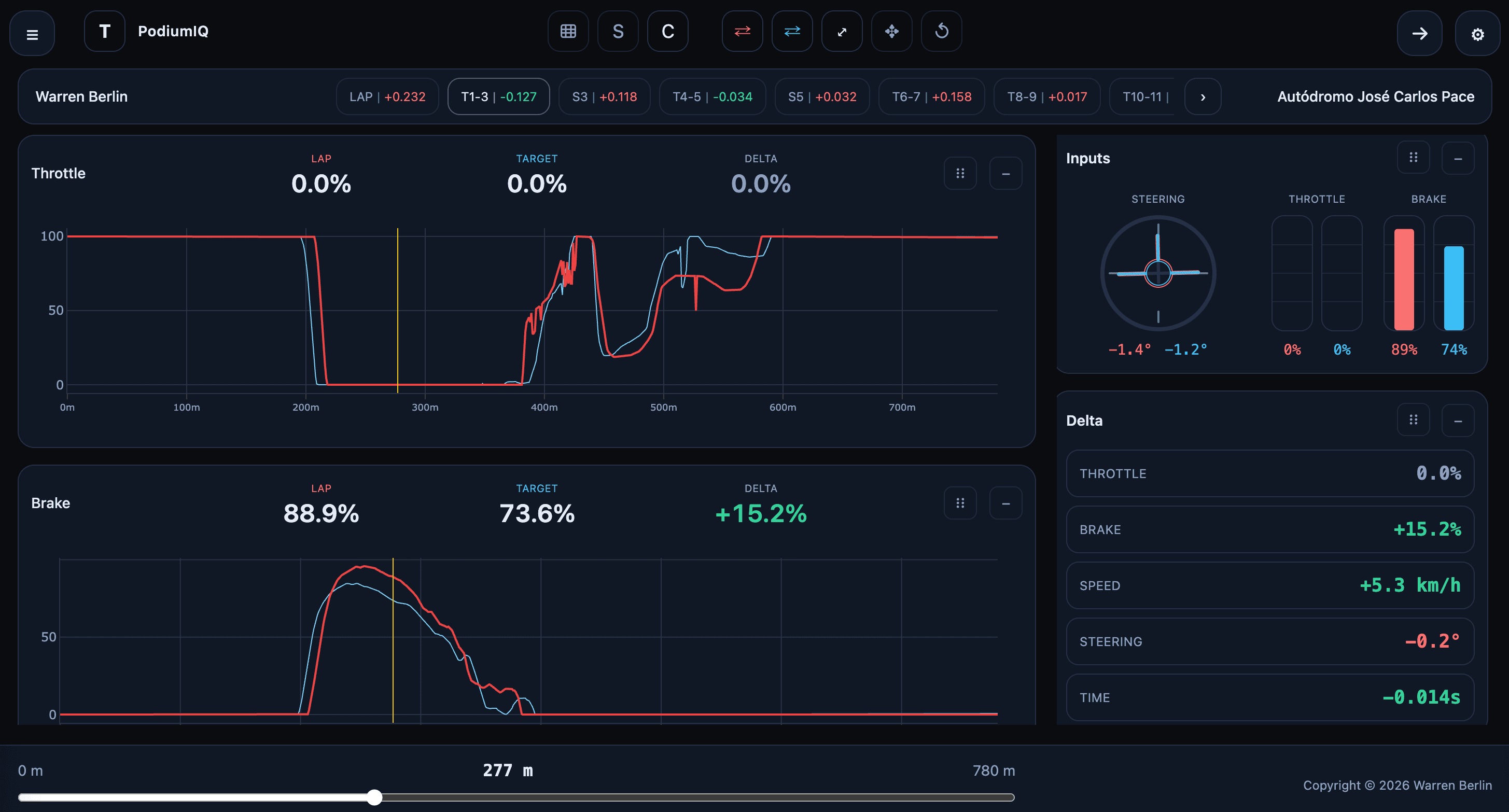Collapse the Delta panel
Image resolution: width=1509 pixels, height=812 pixels.
(1458, 420)
